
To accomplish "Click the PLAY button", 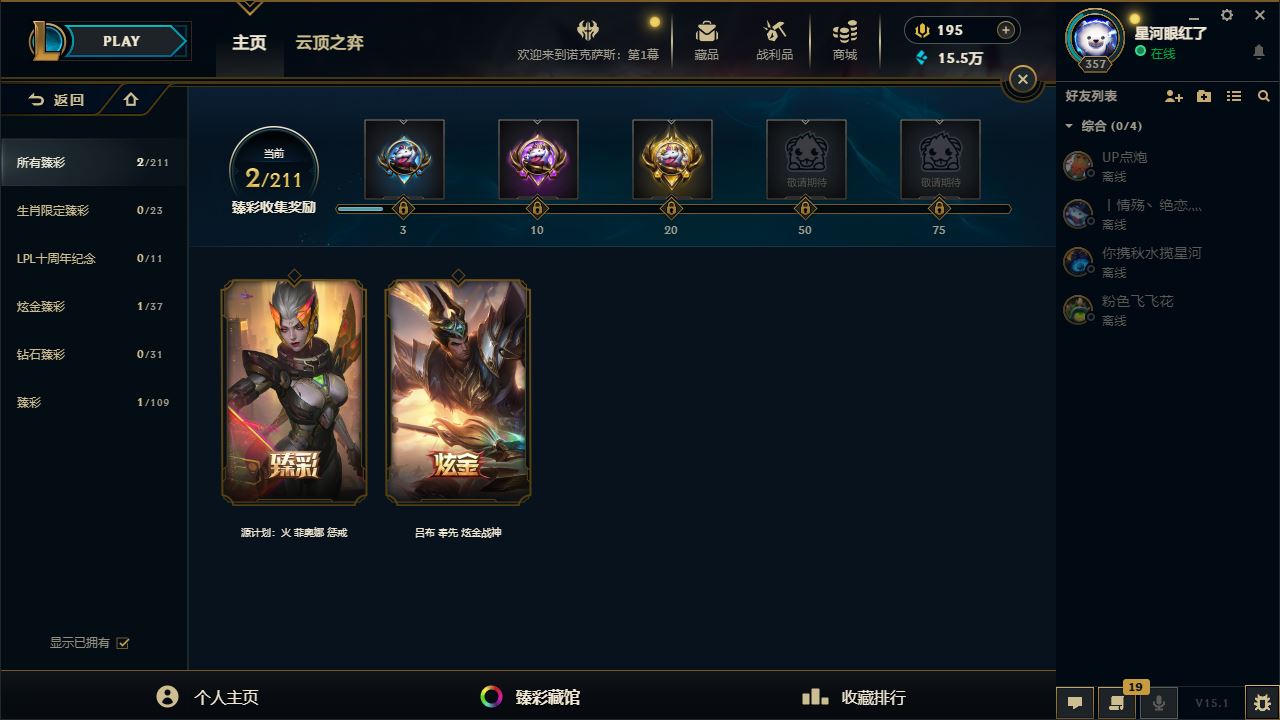I will (122, 41).
